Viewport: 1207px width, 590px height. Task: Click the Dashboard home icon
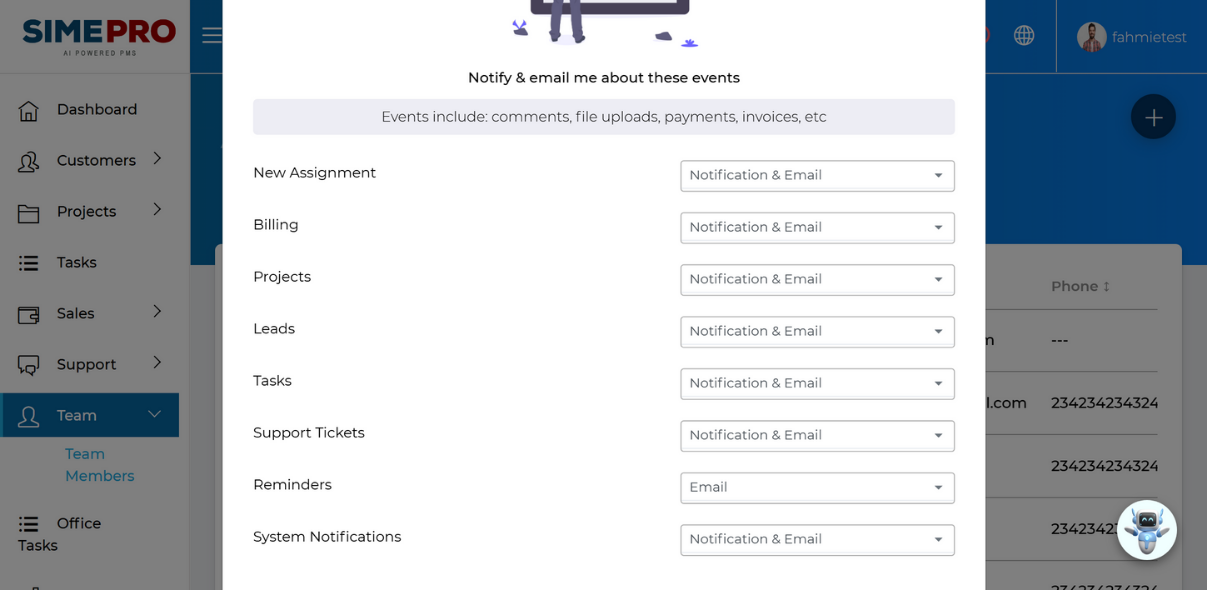point(29,110)
